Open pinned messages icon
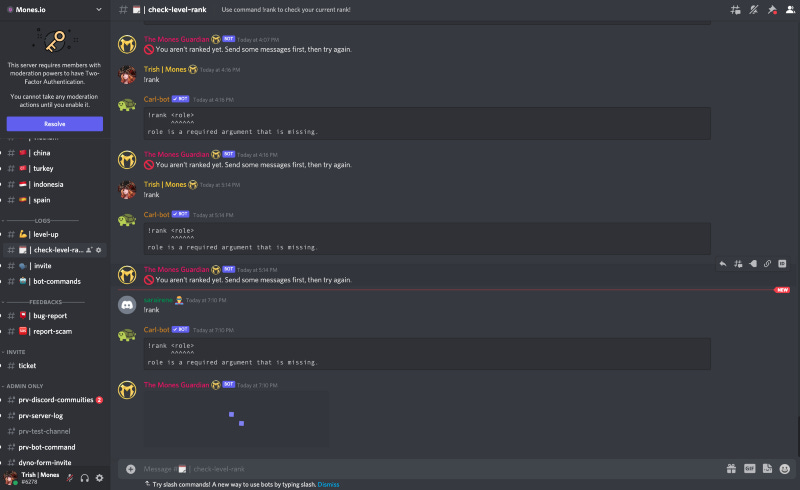 [x=772, y=10]
